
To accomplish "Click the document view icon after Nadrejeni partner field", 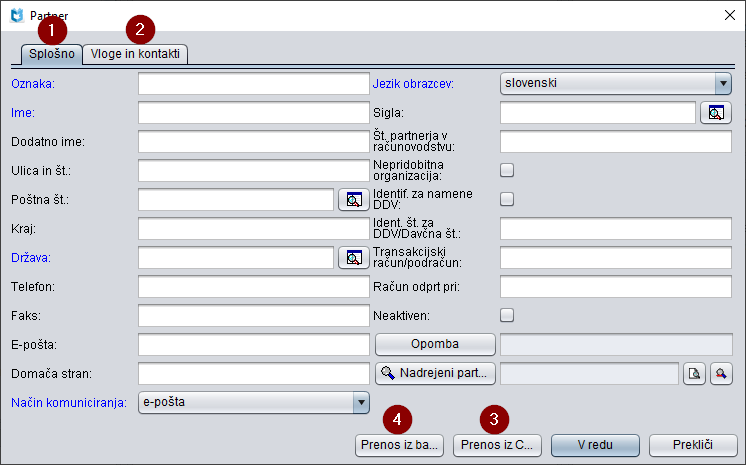I will coord(694,374).
